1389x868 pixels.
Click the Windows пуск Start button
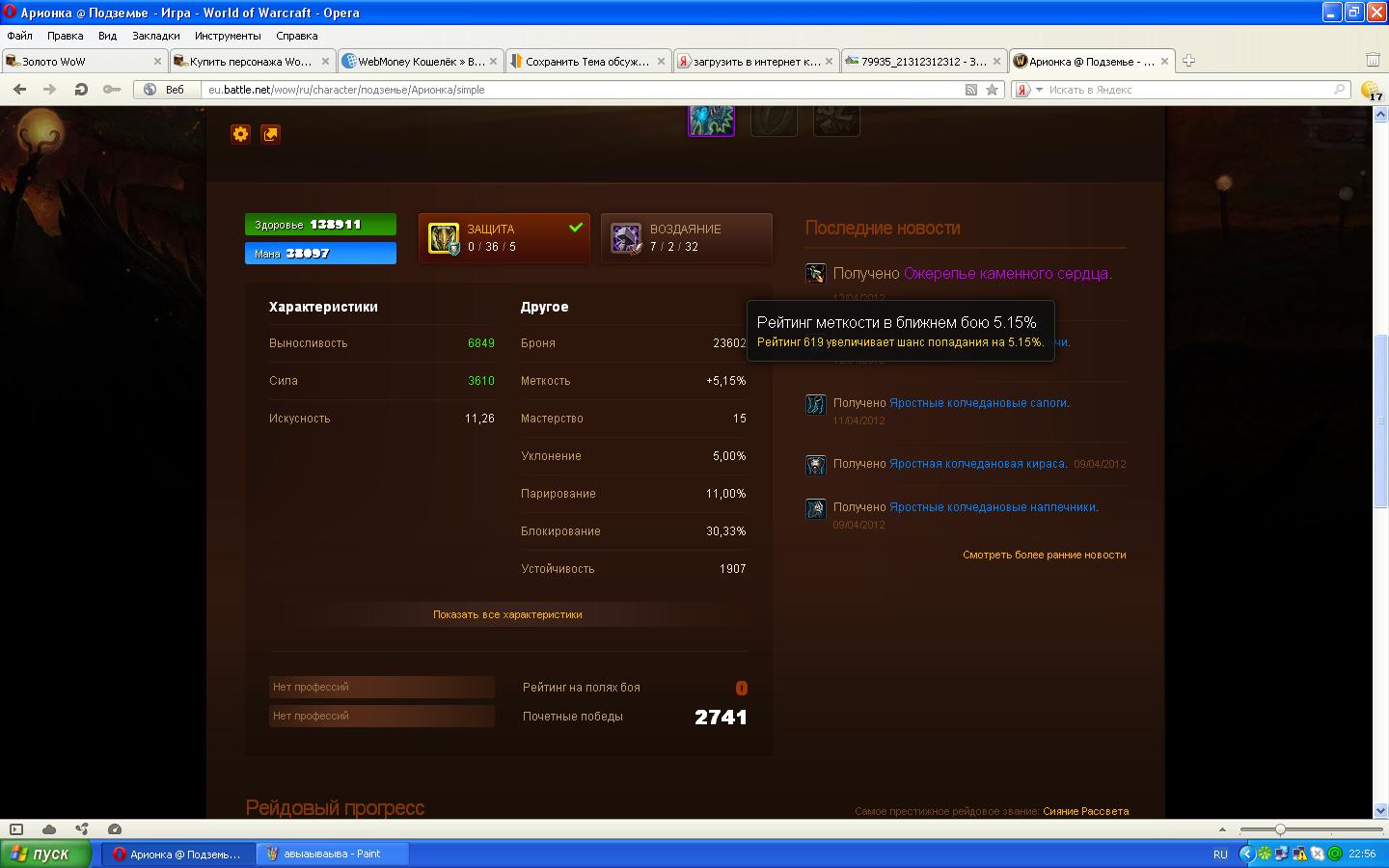pyautogui.click(x=45, y=854)
